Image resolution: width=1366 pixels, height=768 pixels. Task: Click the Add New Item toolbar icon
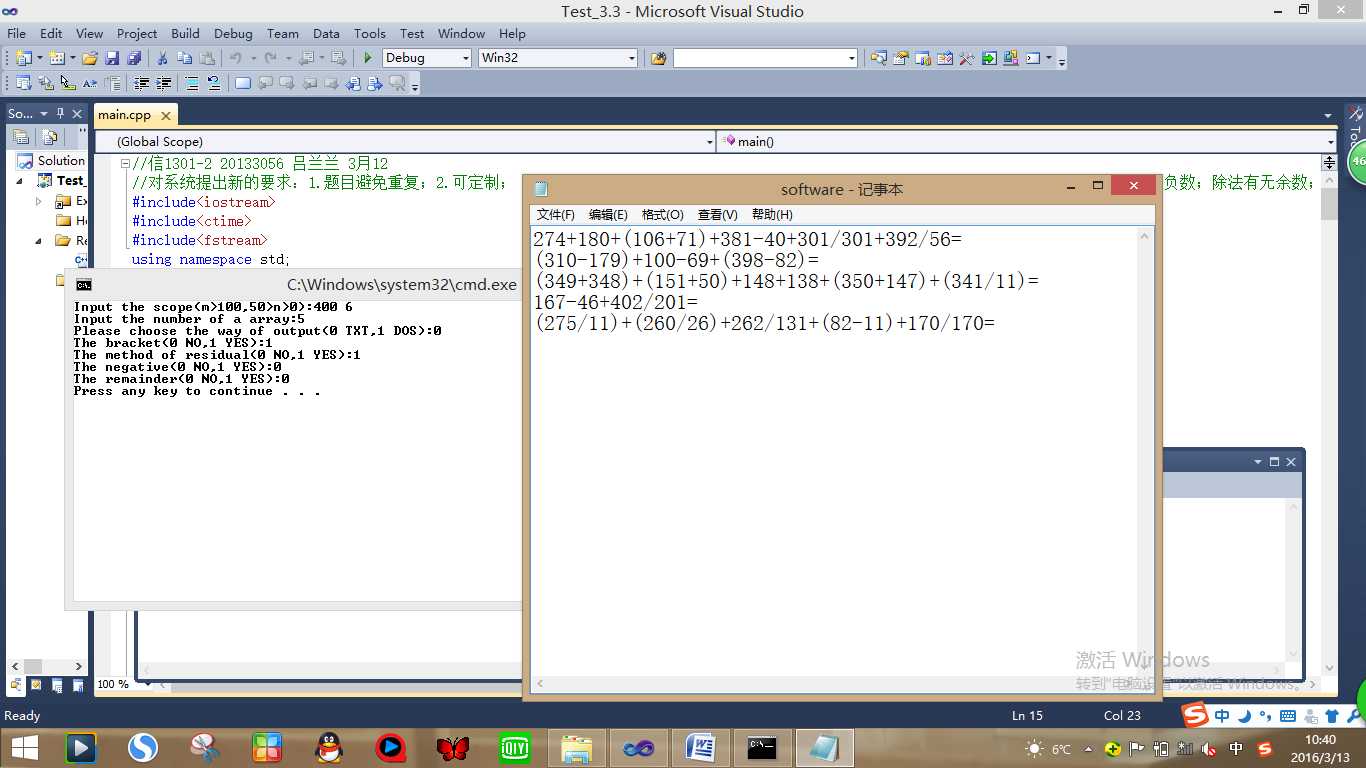click(57, 58)
